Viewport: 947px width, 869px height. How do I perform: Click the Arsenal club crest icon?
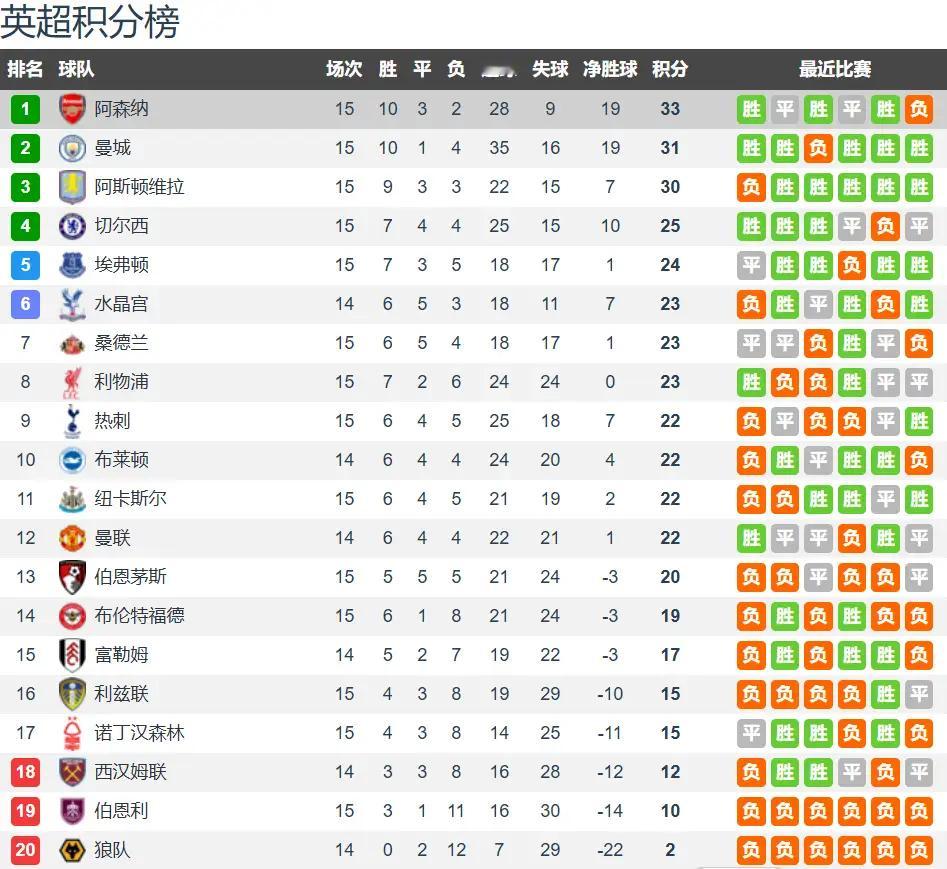click(72, 108)
